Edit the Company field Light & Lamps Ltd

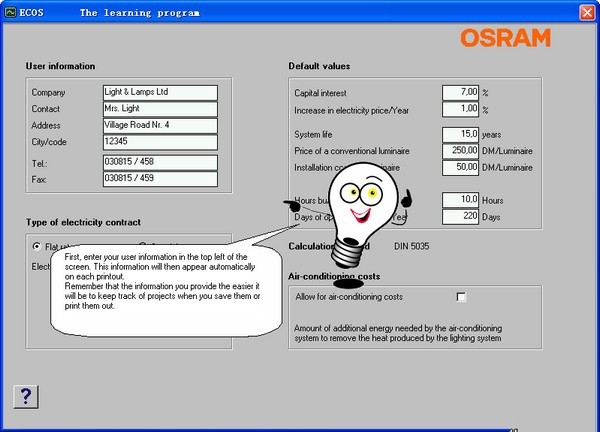click(x=160, y=93)
